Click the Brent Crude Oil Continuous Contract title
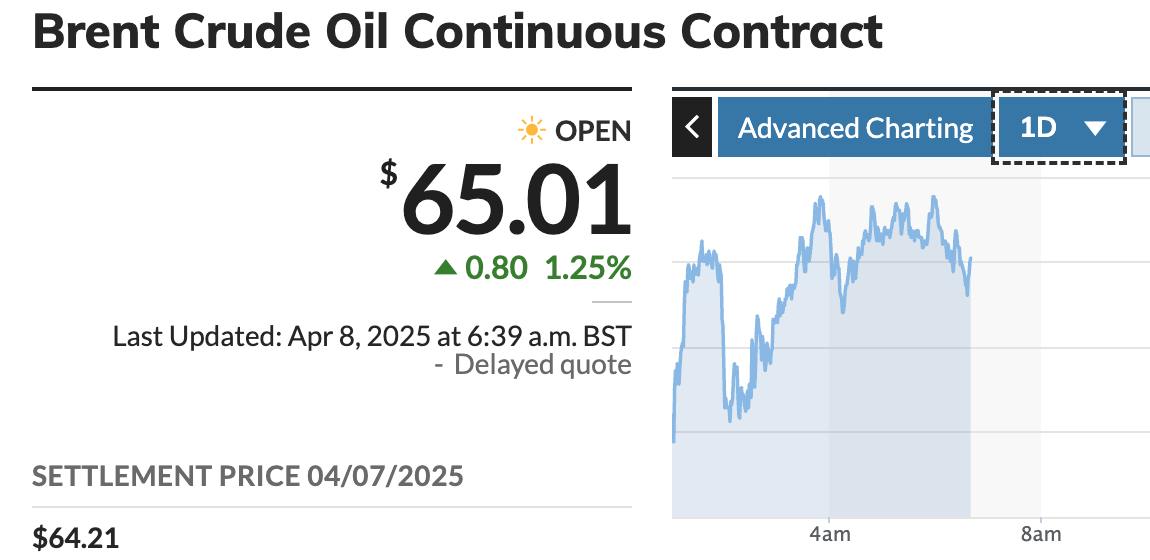Screen dimensions: 1150x560 pos(458,32)
